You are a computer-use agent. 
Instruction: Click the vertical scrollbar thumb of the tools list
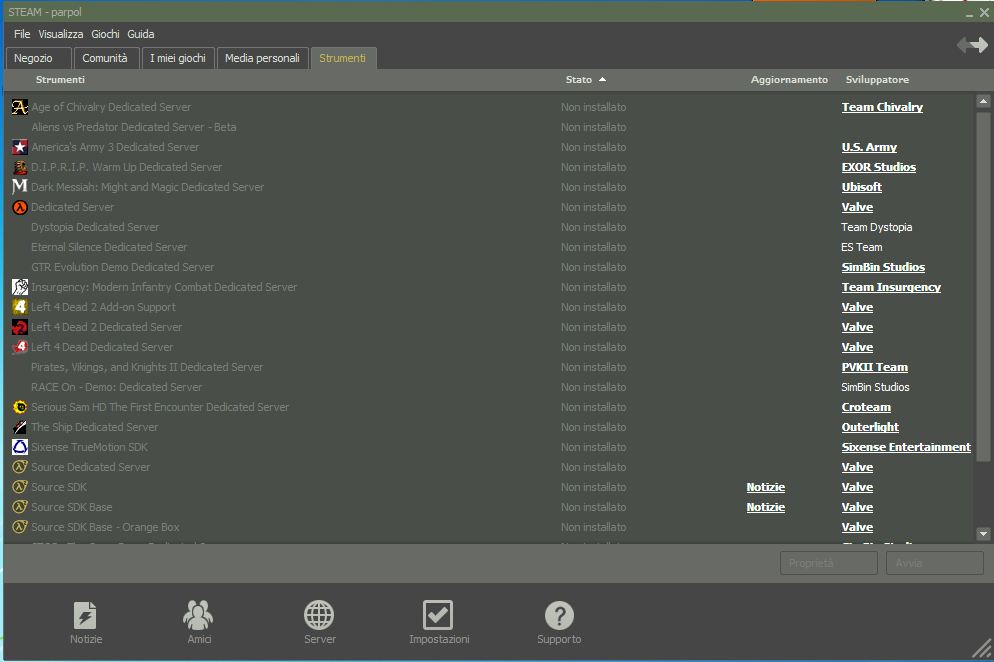(x=983, y=287)
